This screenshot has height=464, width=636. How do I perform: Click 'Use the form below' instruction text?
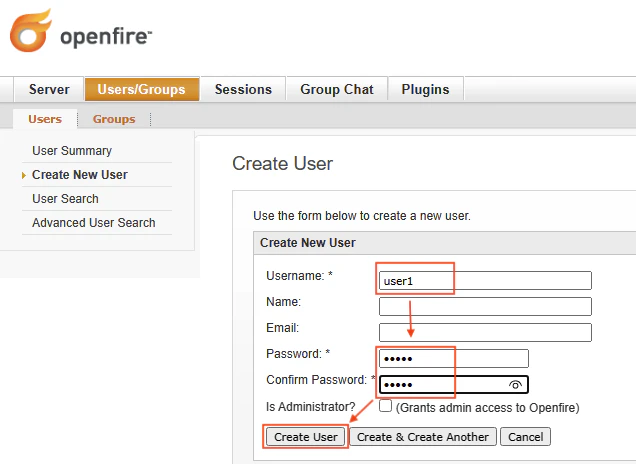tap(362, 216)
